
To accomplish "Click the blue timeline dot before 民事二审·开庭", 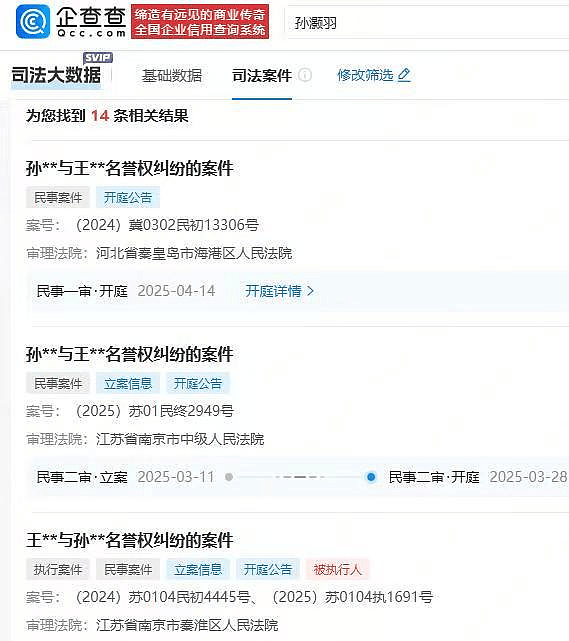I will [371, 477].
